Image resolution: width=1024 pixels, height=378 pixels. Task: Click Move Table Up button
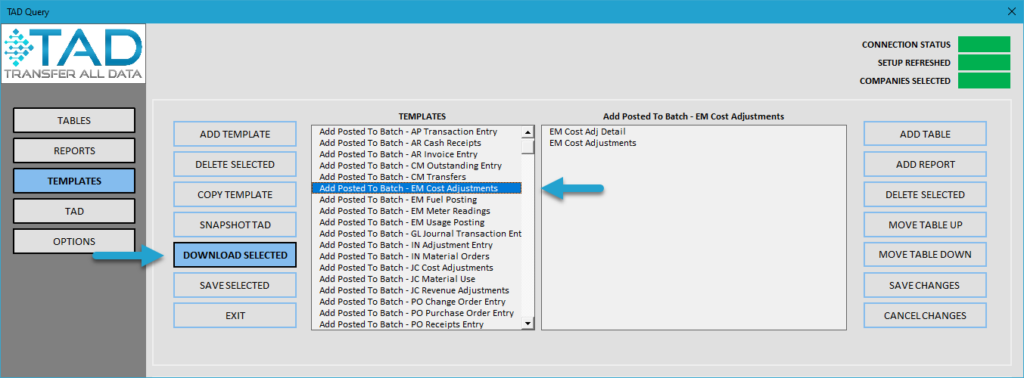coord(925,225)
